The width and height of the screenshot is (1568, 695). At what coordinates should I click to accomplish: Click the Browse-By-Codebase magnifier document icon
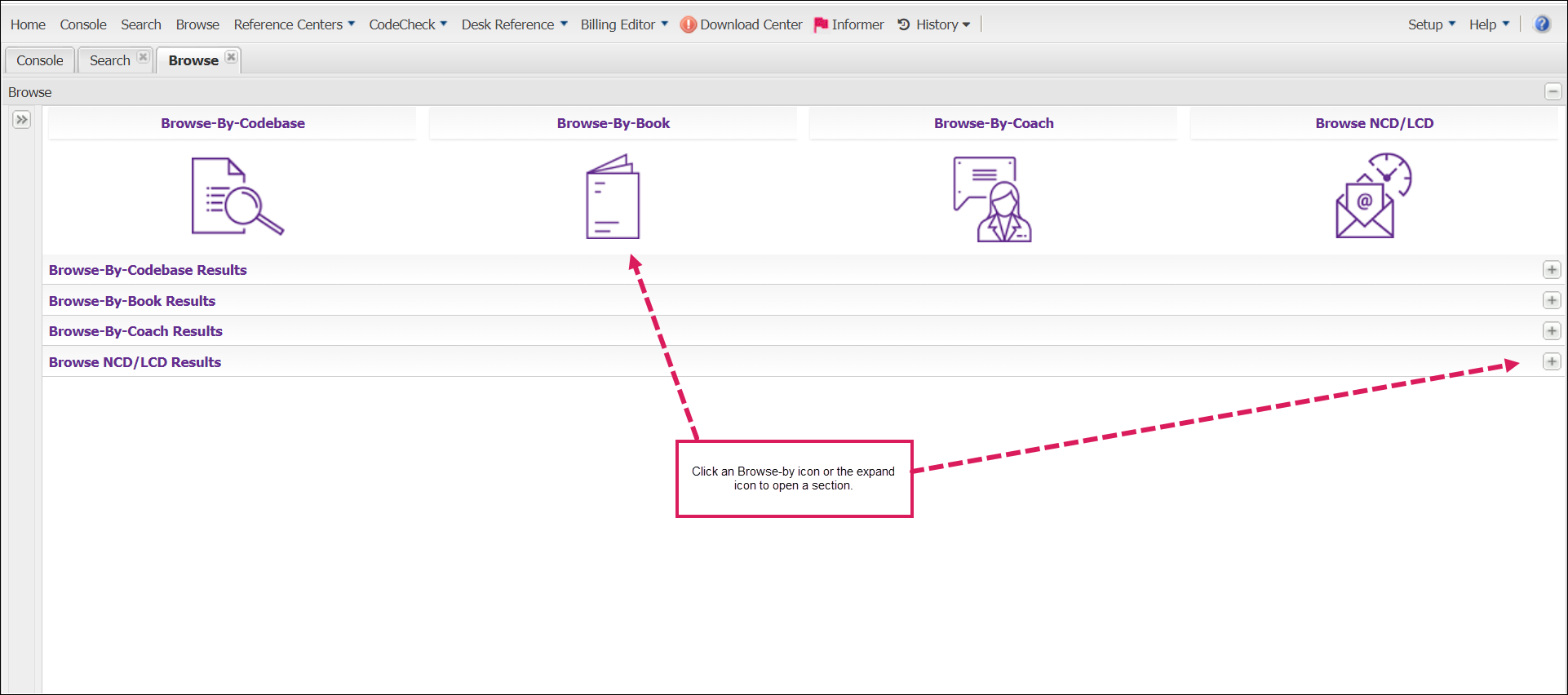pos(237,197)
